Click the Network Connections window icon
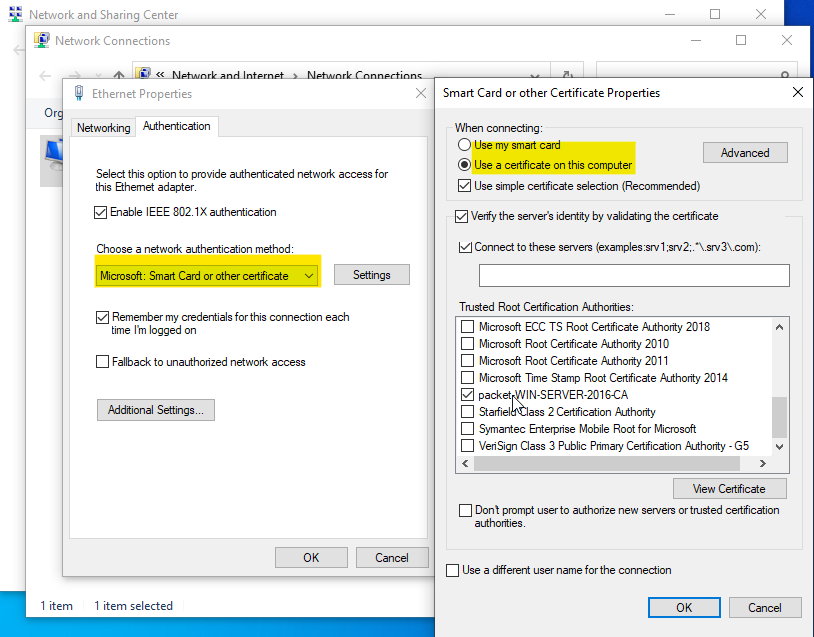 40,40
